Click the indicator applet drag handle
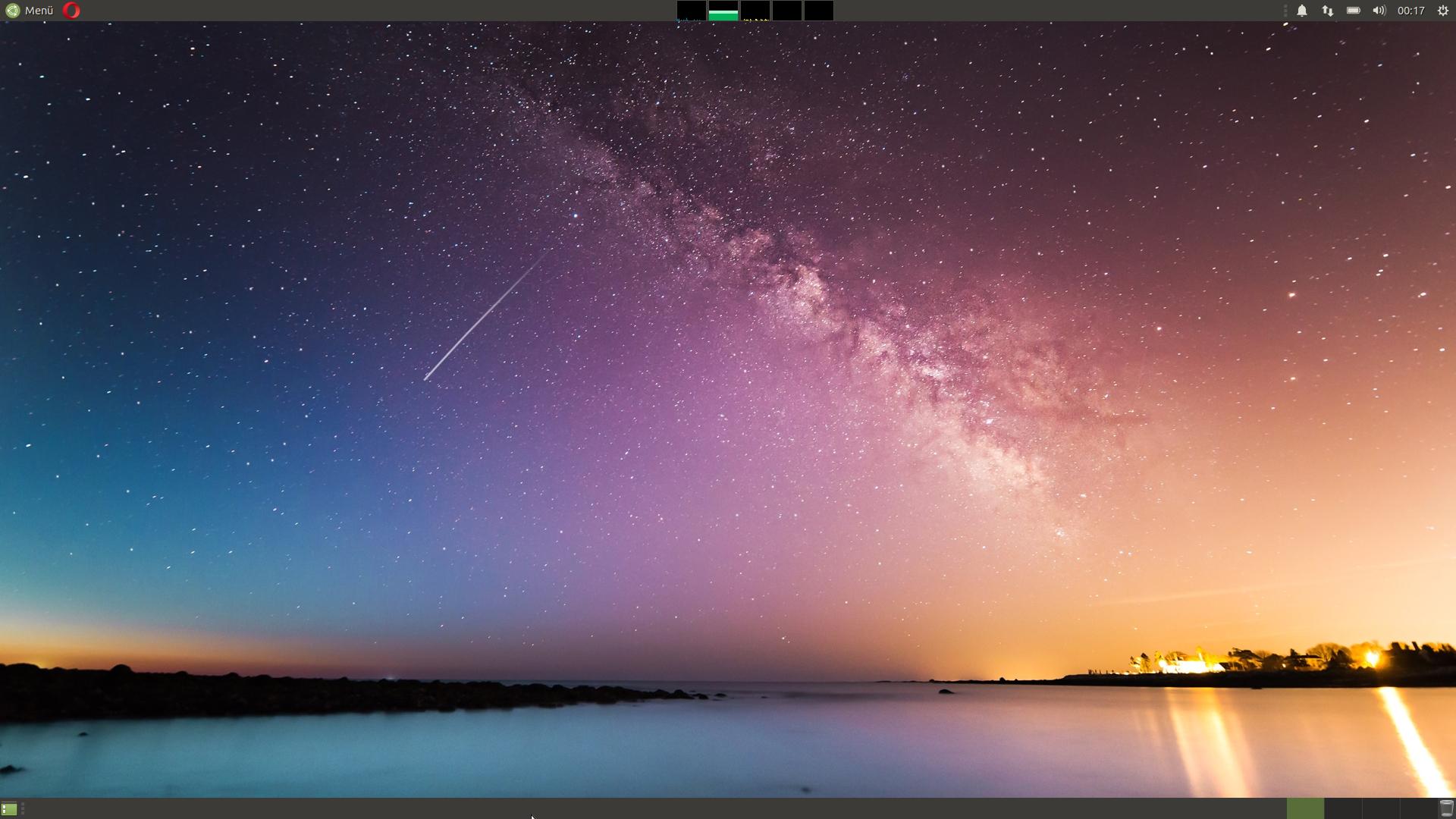1456x819 pixels. tap(1285, 11)
